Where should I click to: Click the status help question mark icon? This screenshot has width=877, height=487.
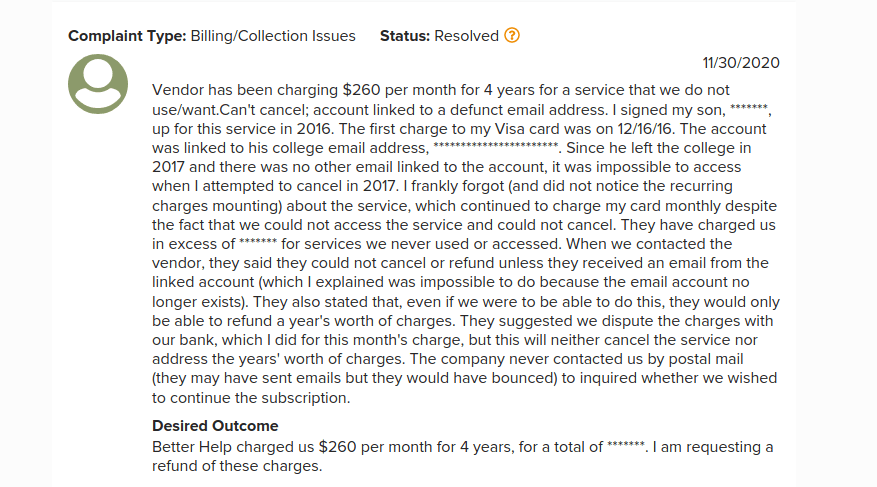click(512, 36)
